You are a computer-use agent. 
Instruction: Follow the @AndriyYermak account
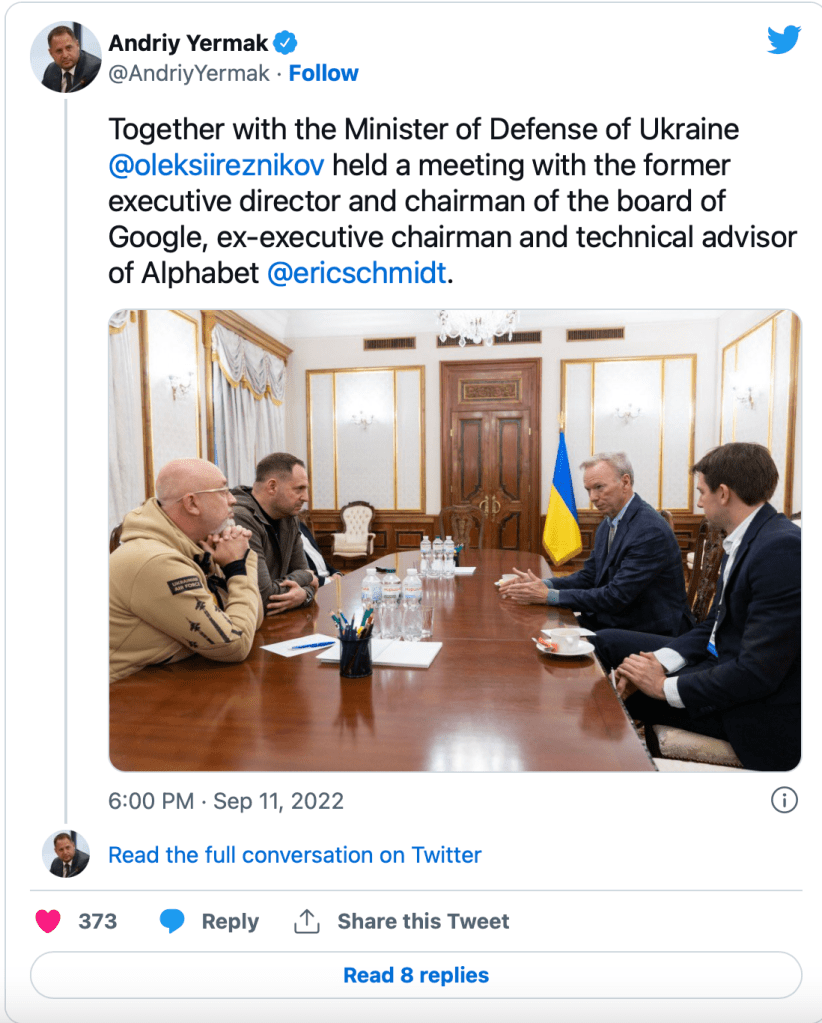tap(323, 73)
